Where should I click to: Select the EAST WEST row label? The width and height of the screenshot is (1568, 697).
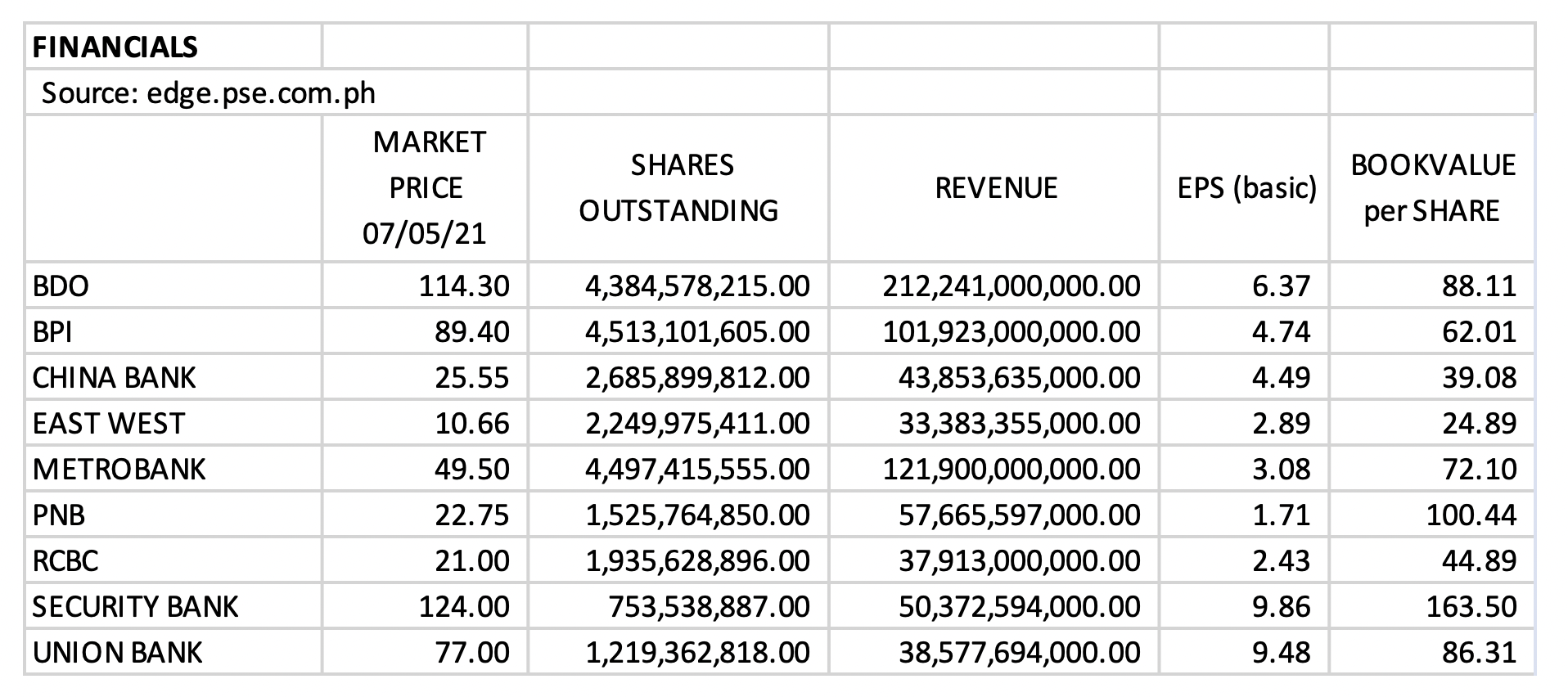pos(173,423)
